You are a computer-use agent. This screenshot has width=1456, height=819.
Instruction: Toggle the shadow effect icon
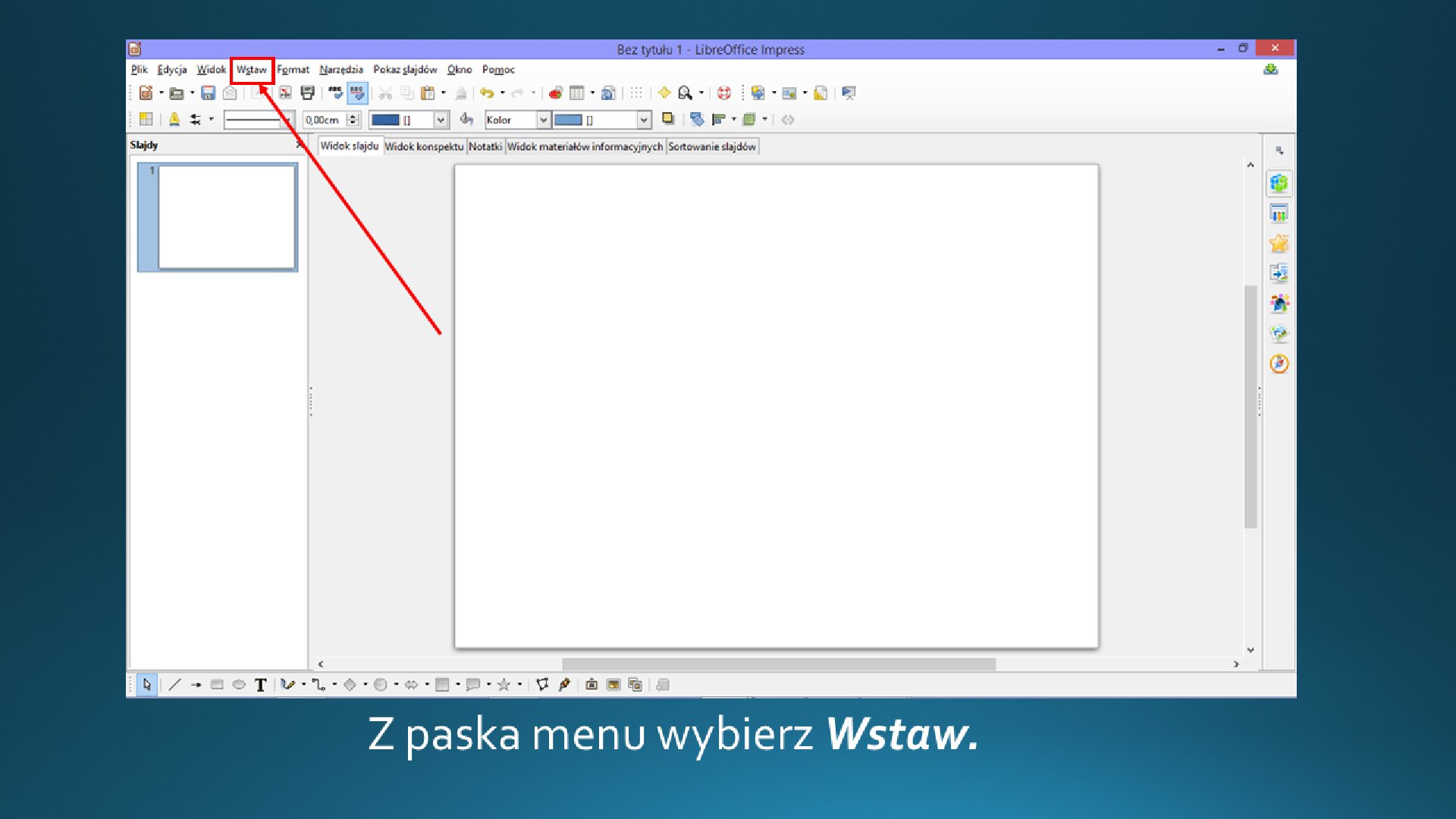click(x=668, y=119)
